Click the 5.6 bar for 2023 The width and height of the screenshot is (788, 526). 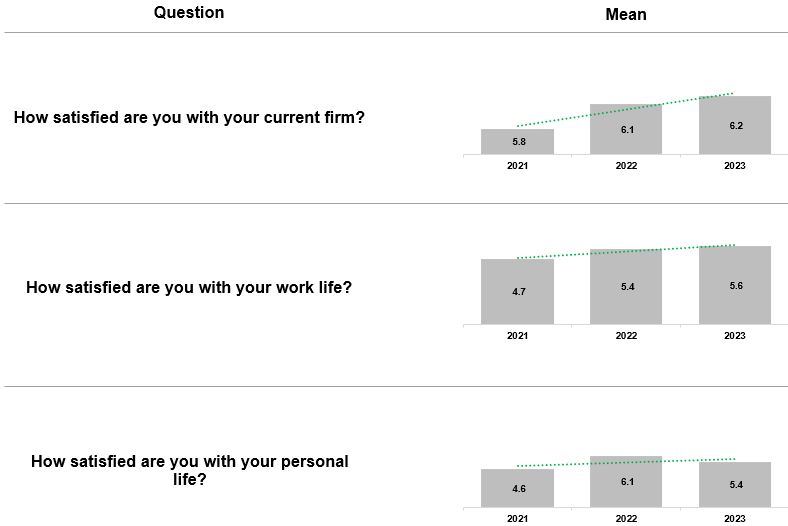click(735, 285)
